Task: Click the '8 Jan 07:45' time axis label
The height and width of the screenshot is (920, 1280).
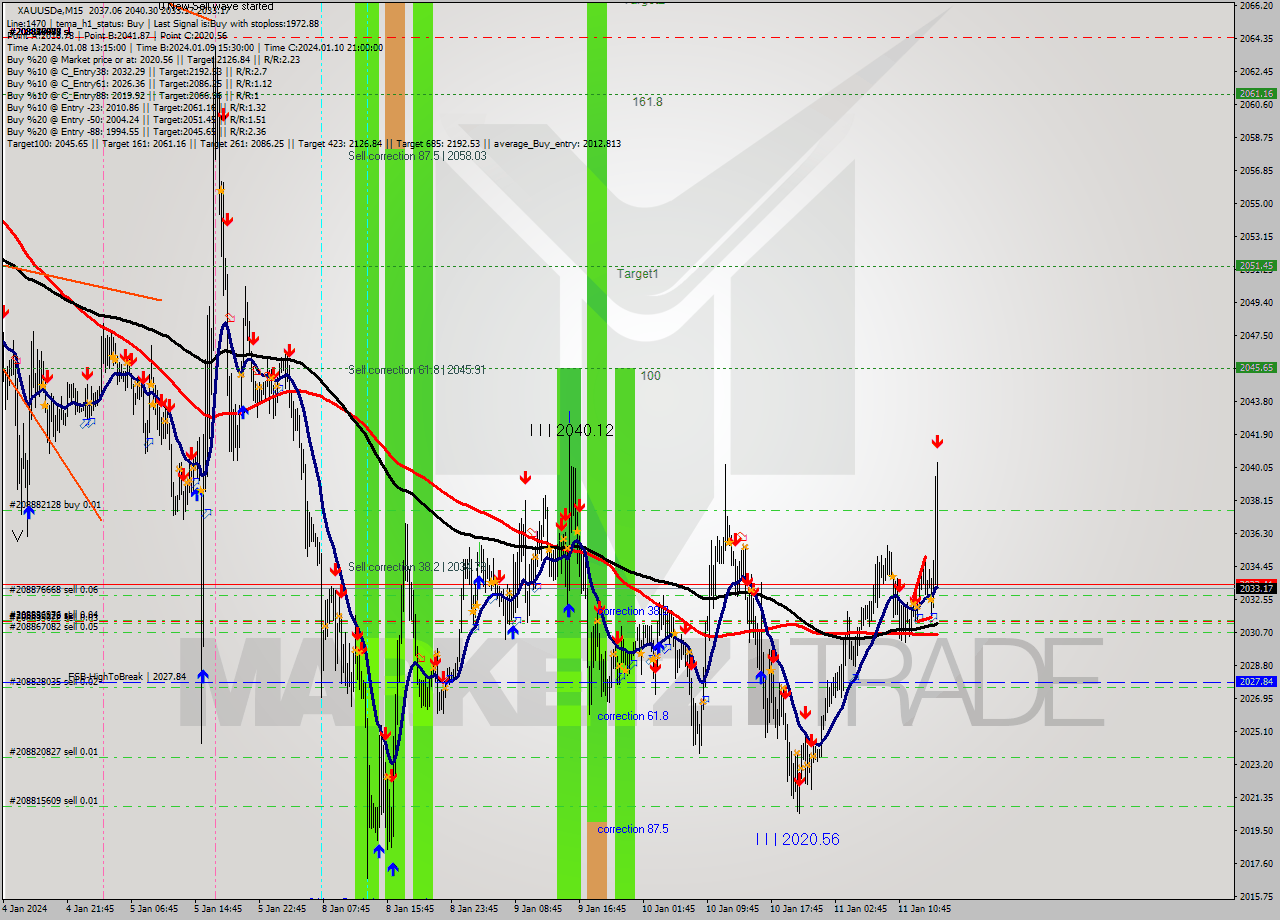Action: tap(346, 909)
